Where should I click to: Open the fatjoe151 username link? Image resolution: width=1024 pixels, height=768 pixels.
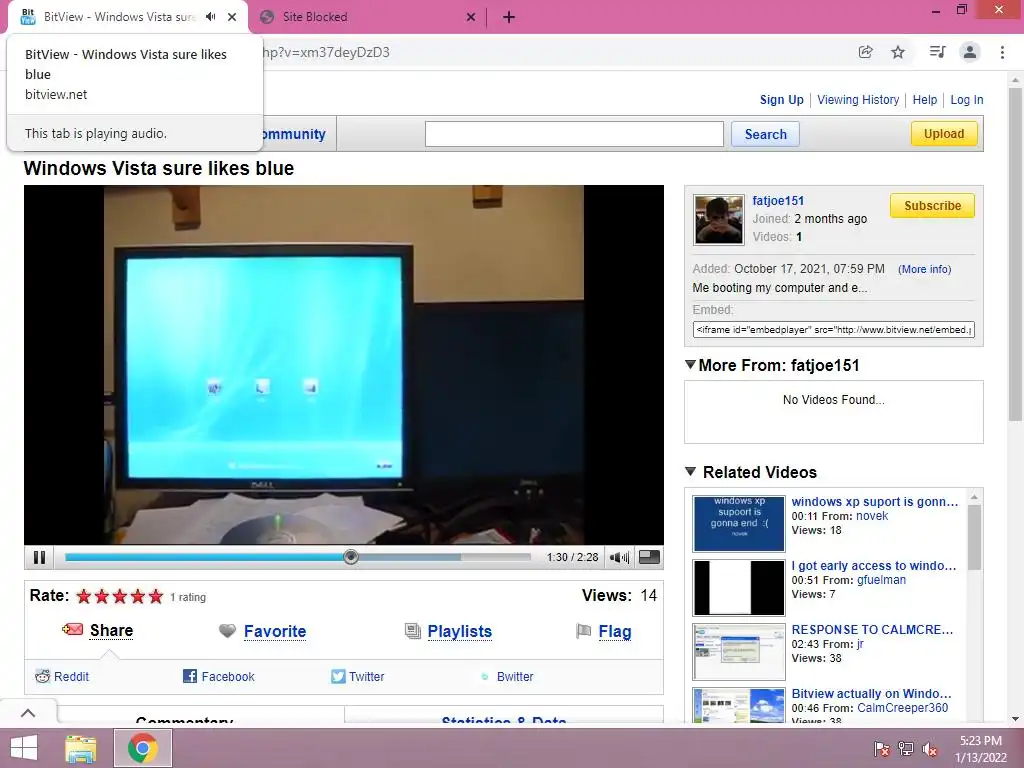pos(778,200)
